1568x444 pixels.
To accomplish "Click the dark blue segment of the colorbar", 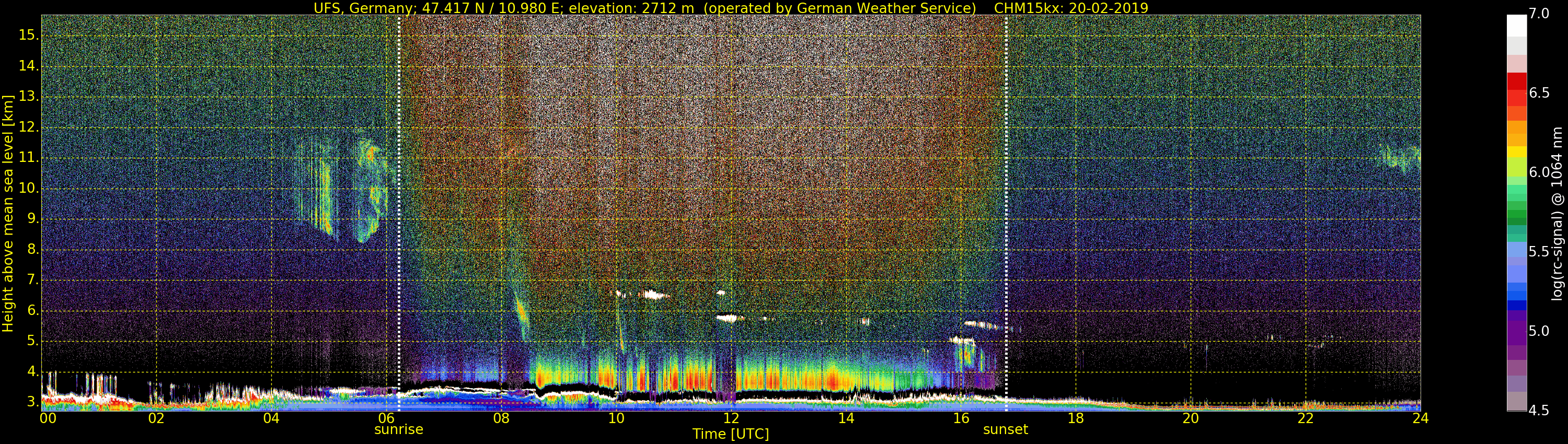I will coord(1516,306).
